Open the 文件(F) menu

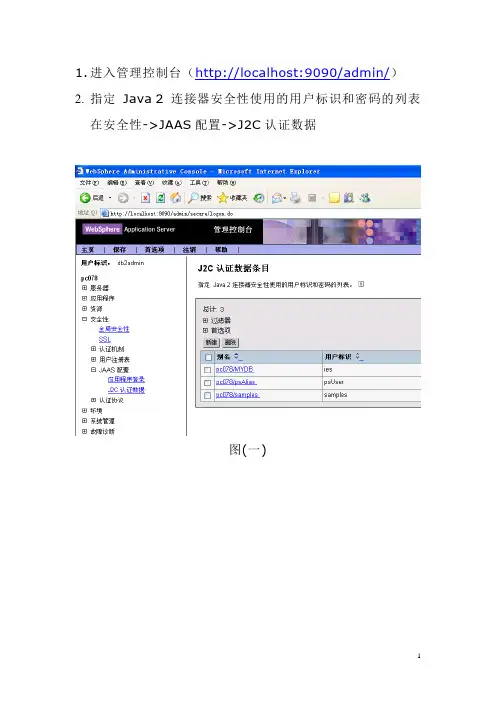[x=89, y=183]
